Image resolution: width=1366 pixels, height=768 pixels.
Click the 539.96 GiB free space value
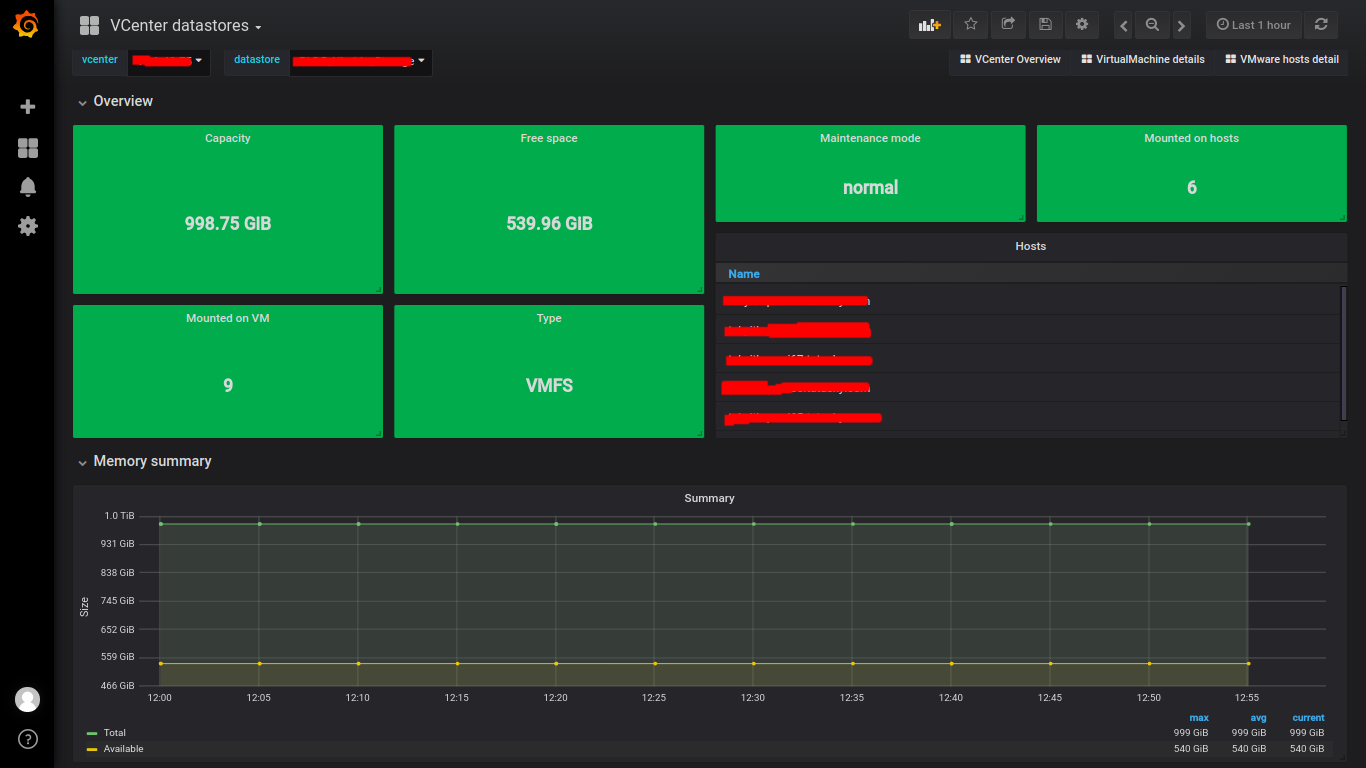click(549, 224)
